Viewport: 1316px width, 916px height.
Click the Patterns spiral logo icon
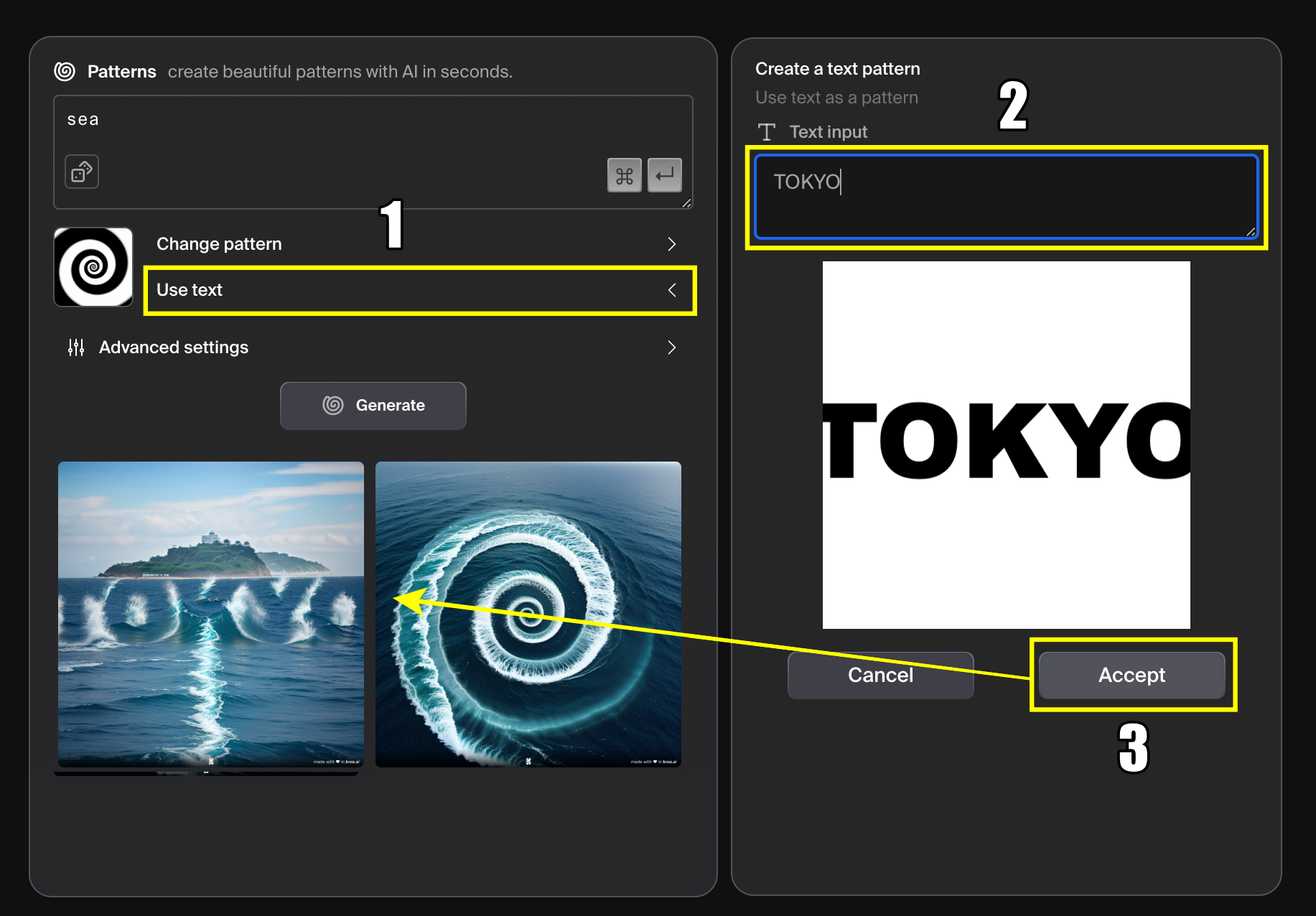click(x=65, y=71)
